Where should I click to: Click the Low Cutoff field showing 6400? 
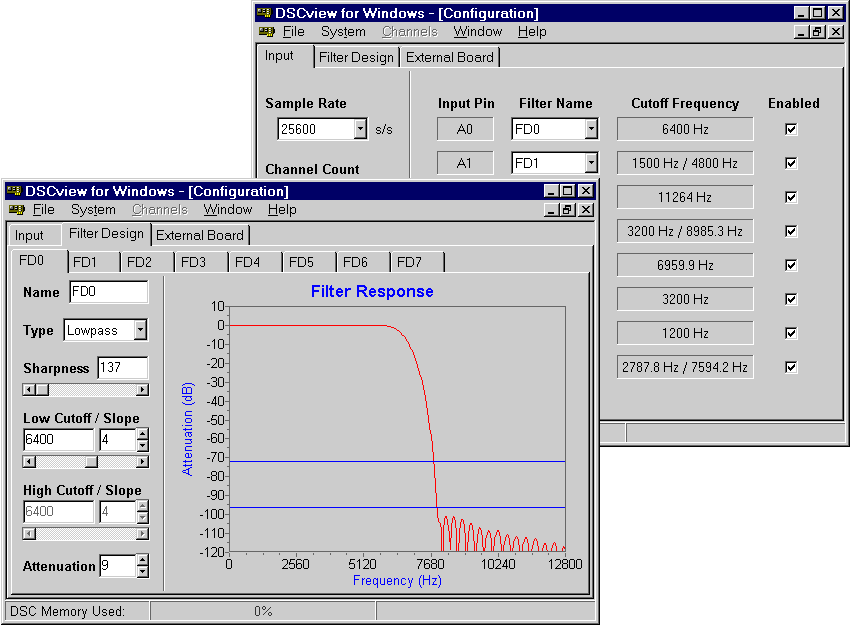tap(59, 439)
